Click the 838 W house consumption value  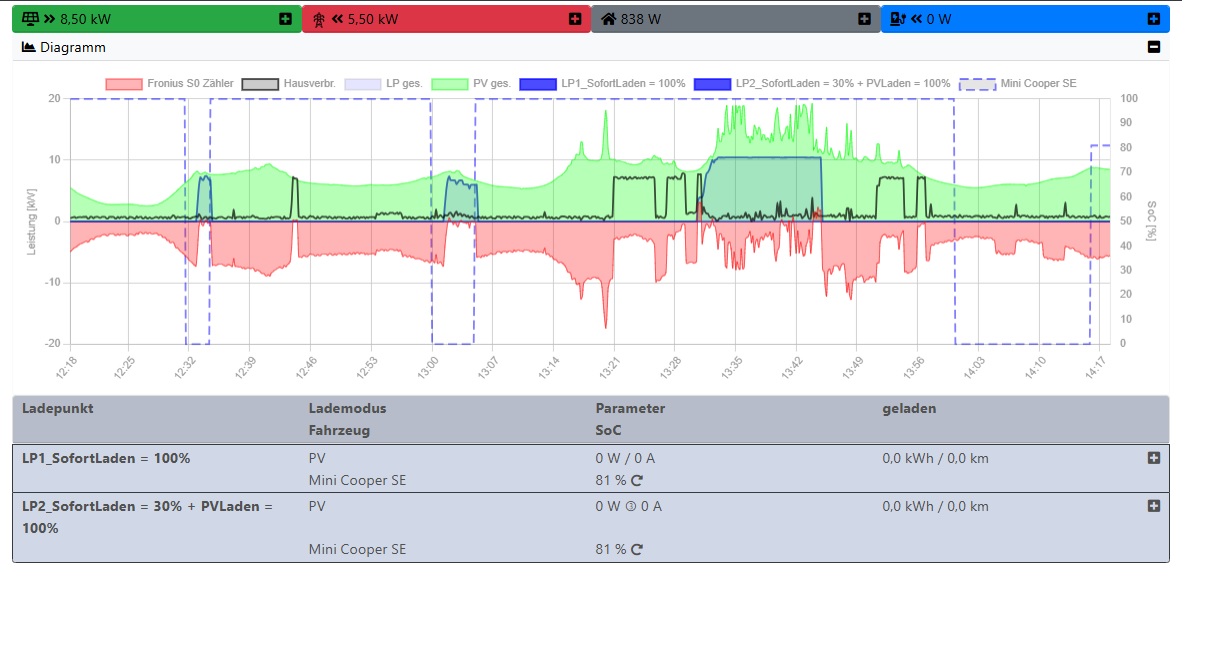point(640,19)
